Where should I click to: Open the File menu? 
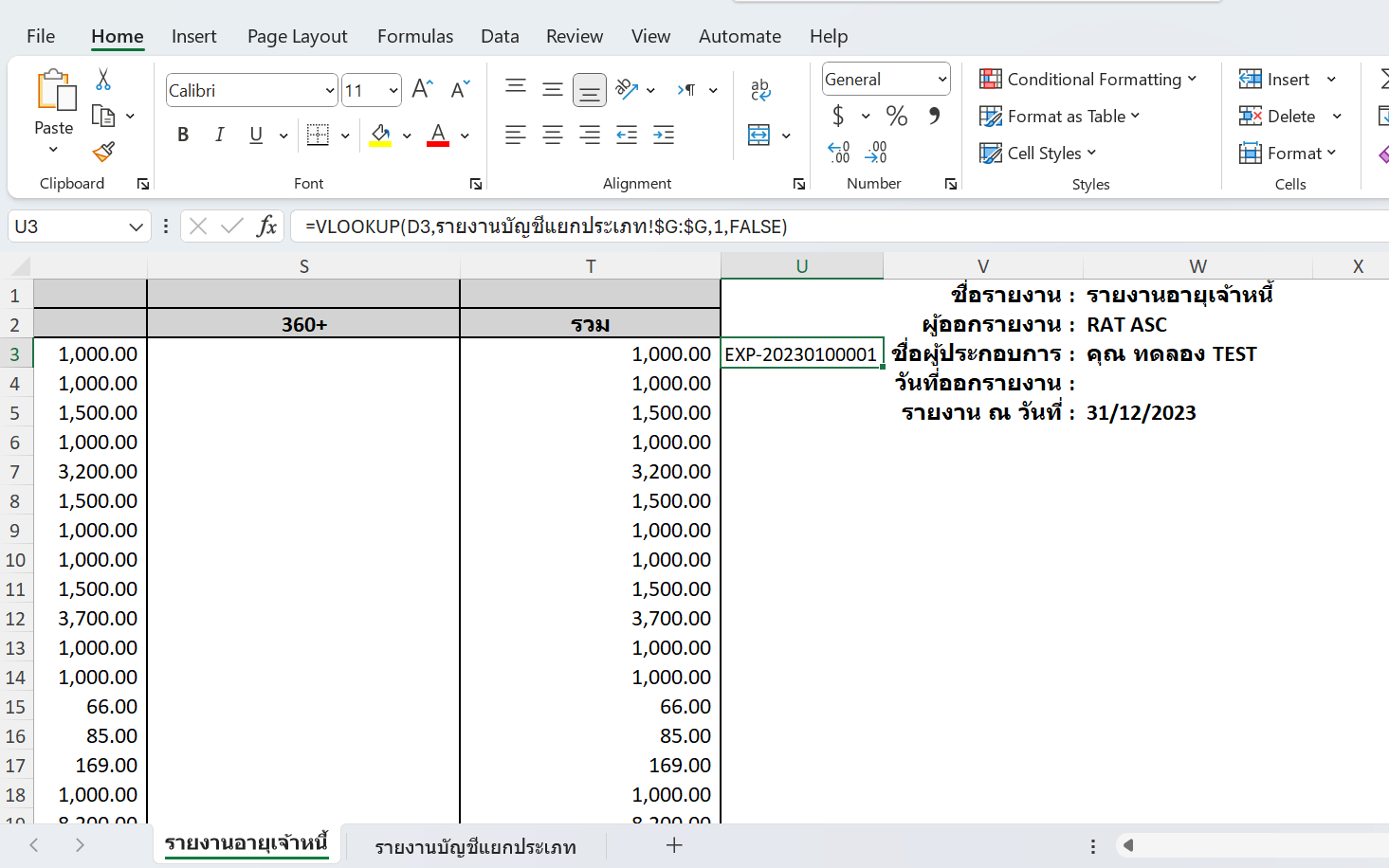pos(41,36)
